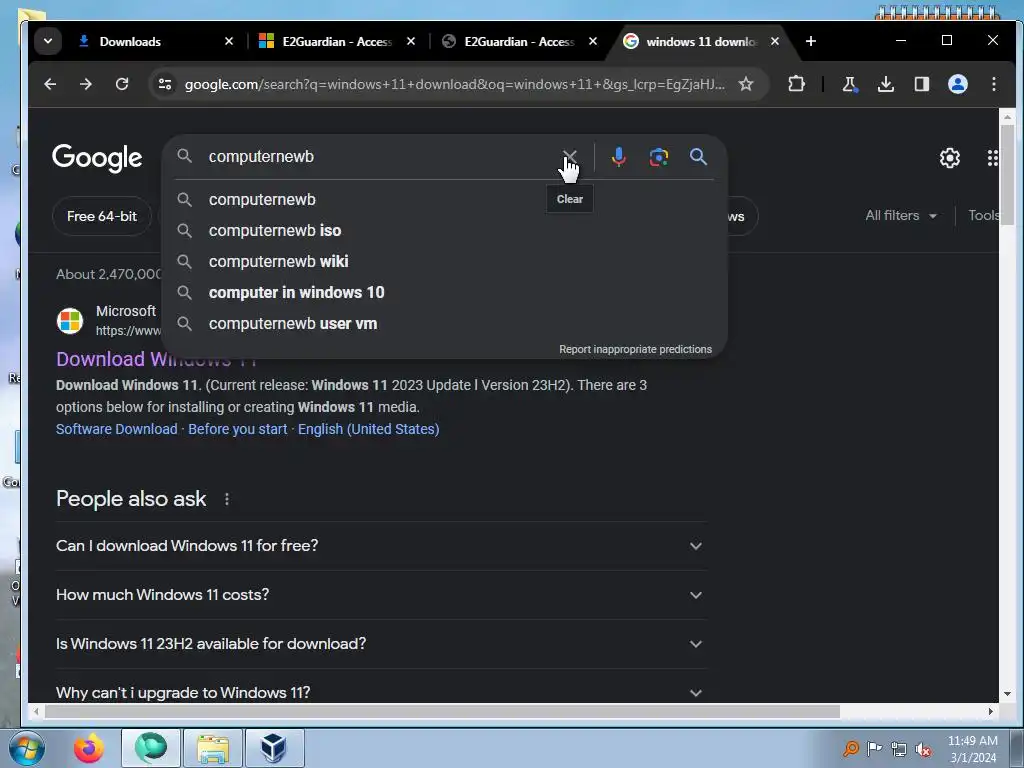Click the taskbar clock showing 11:49 AM

(x=972, y=749)
